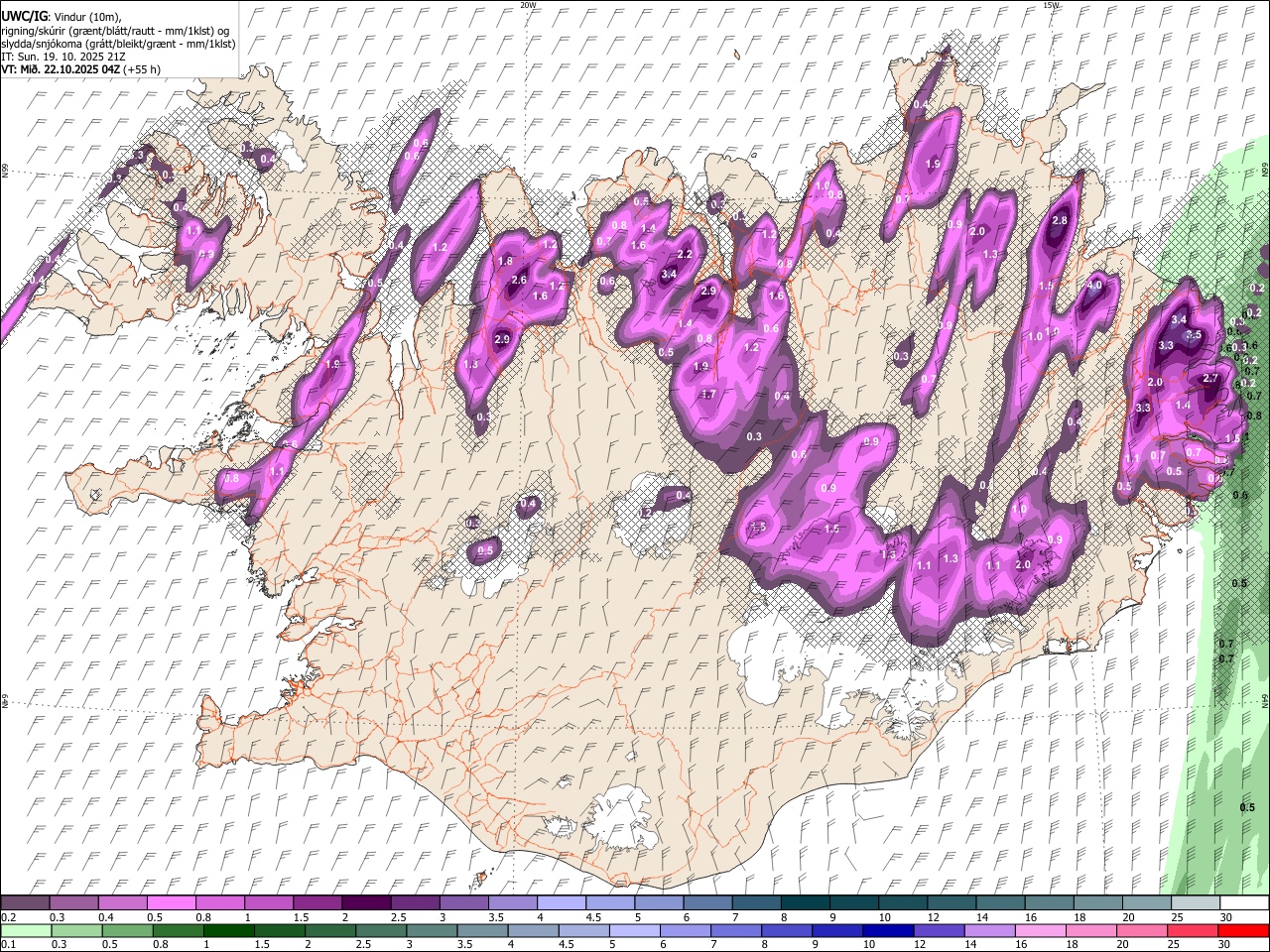Click the pale green 0.1 swatch in the rain scale
This screenshot has width=1270, height=952.
[26, 930]
